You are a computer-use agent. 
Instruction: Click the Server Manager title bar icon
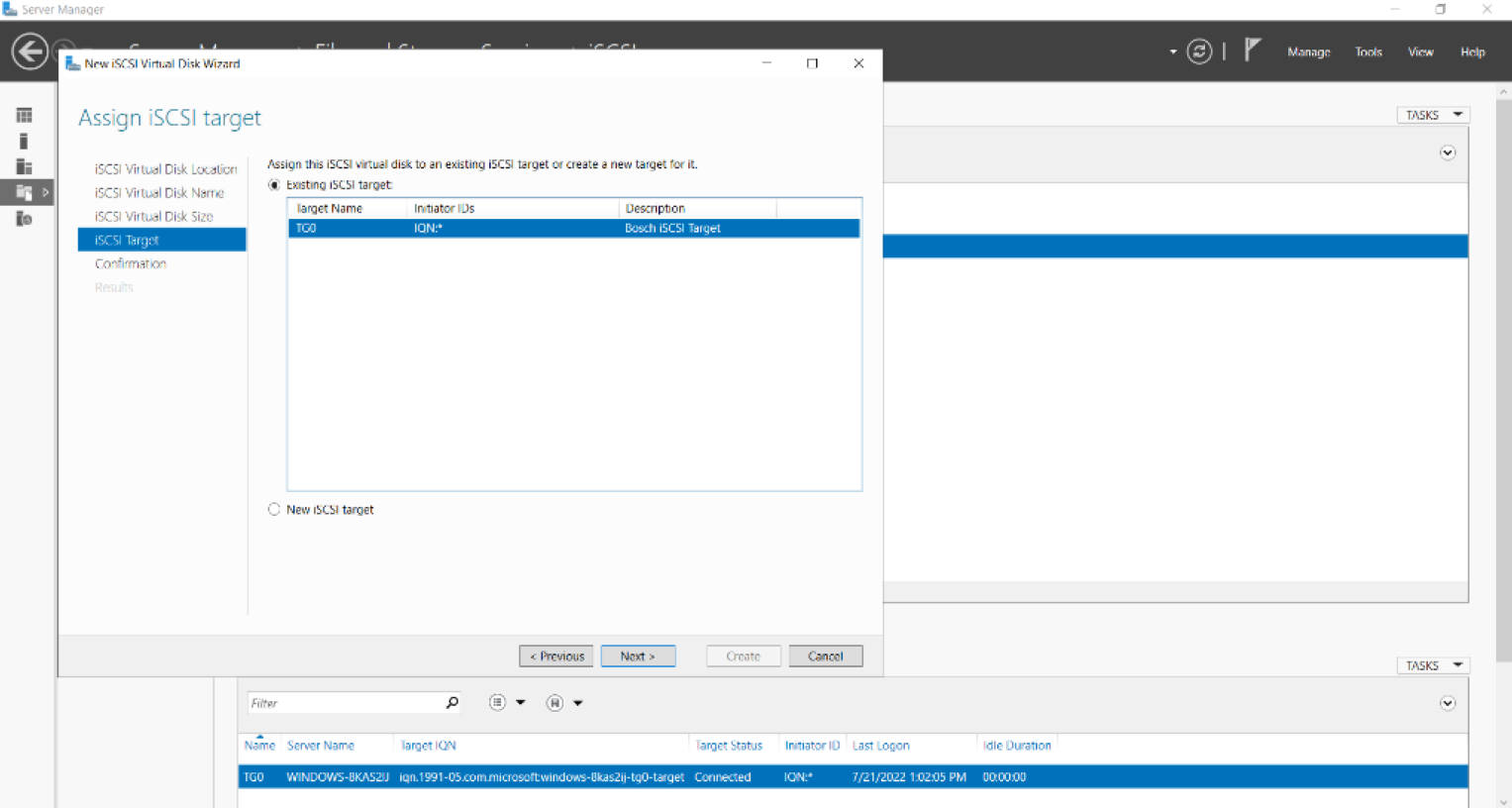pyautogui.click(x=10, y=9)
